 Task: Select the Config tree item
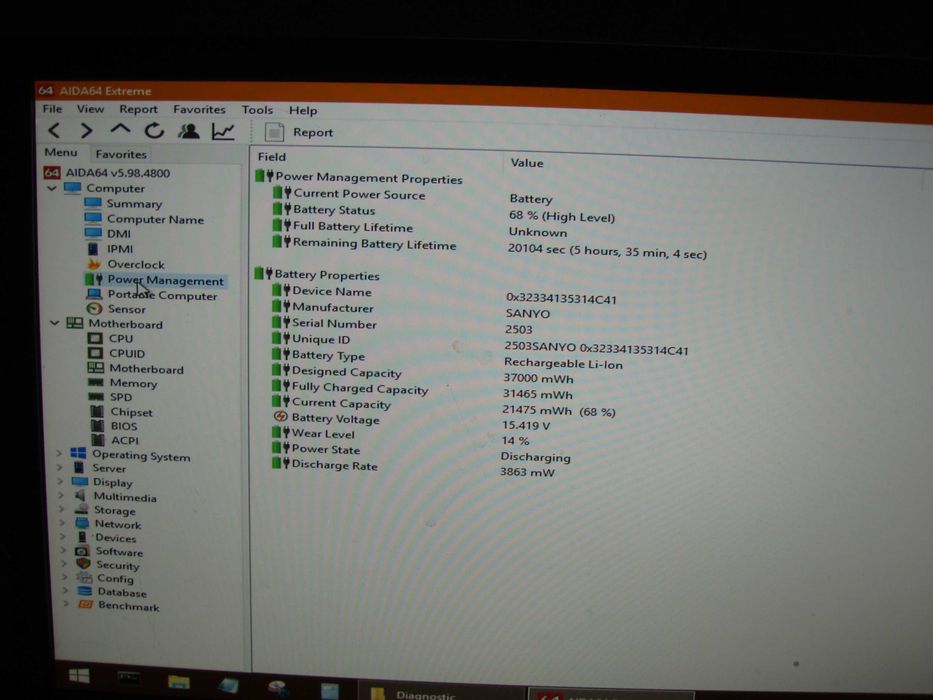(x=105, y=578)
